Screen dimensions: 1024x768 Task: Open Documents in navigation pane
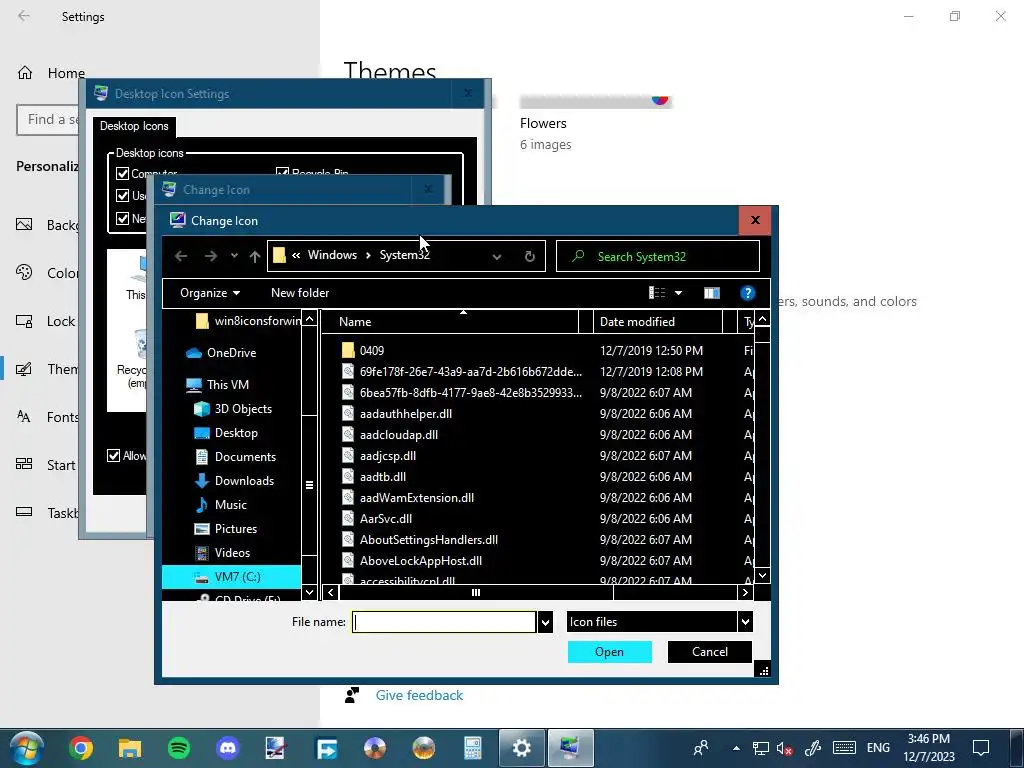tap(245, 456)
